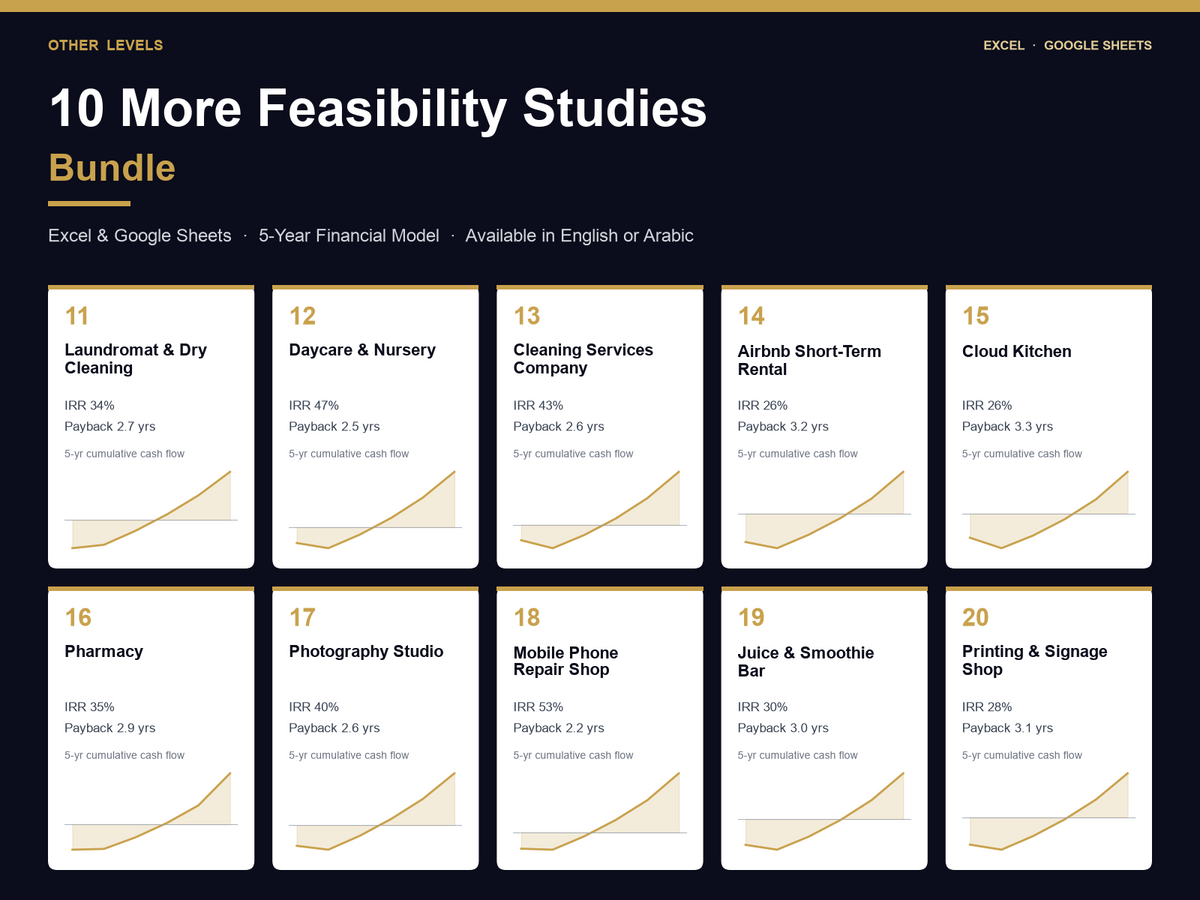Click the OTHER LEVELS header label
1200x900 pixels.
(x=105, y=45)
